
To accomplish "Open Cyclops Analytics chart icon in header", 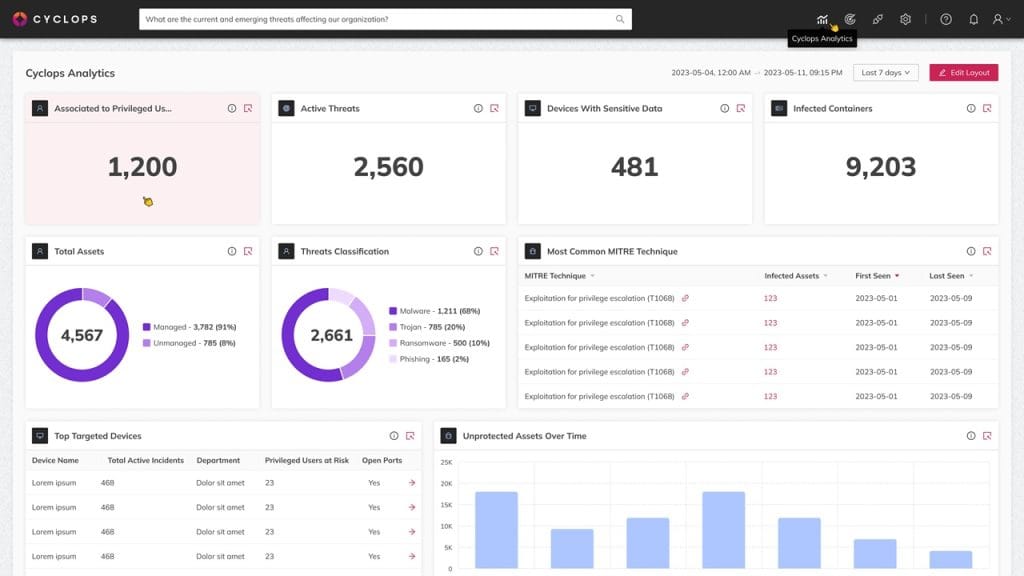I will click(x=822, y=19).
